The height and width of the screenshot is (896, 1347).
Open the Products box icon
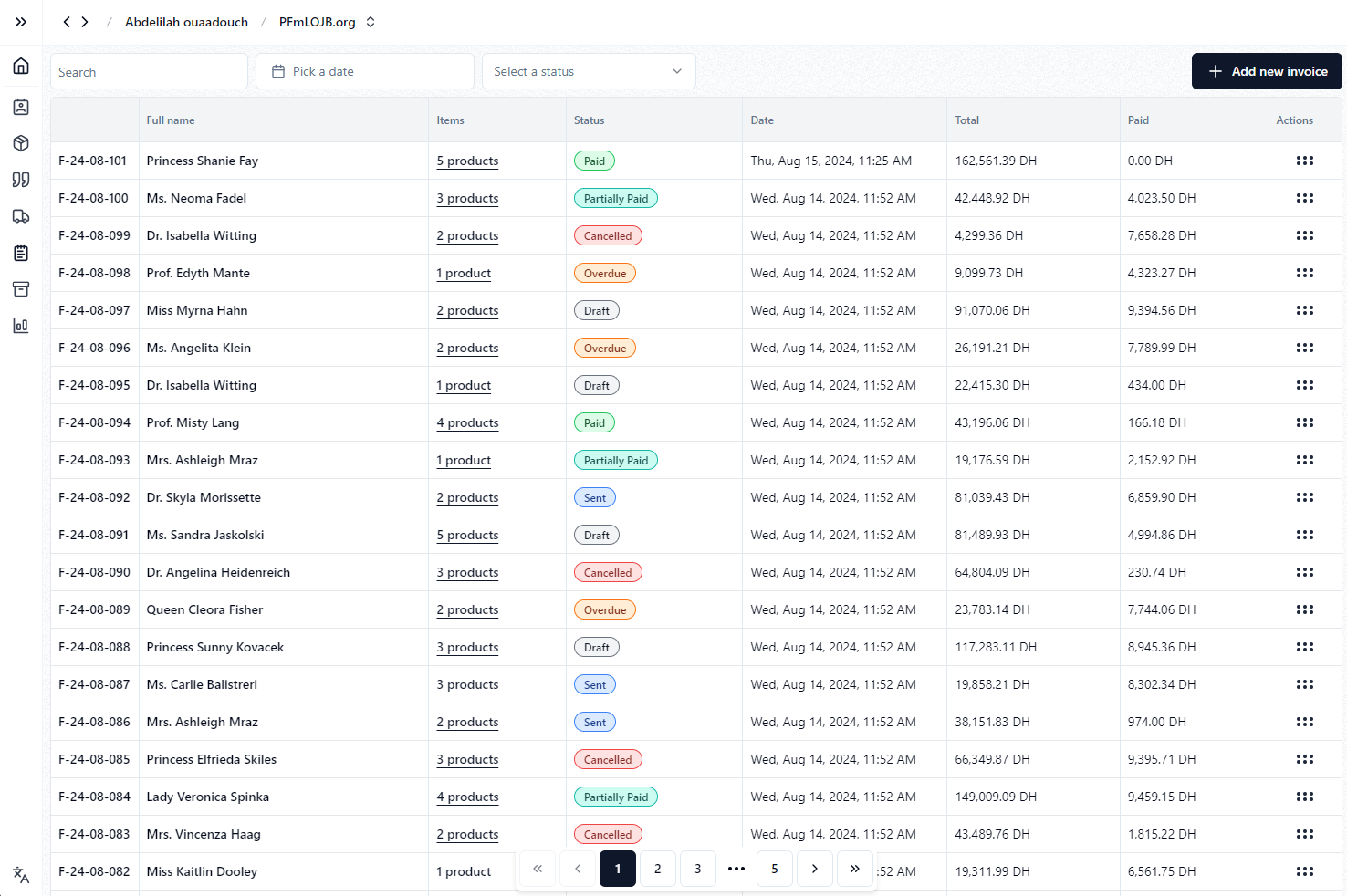pos(20,143)
